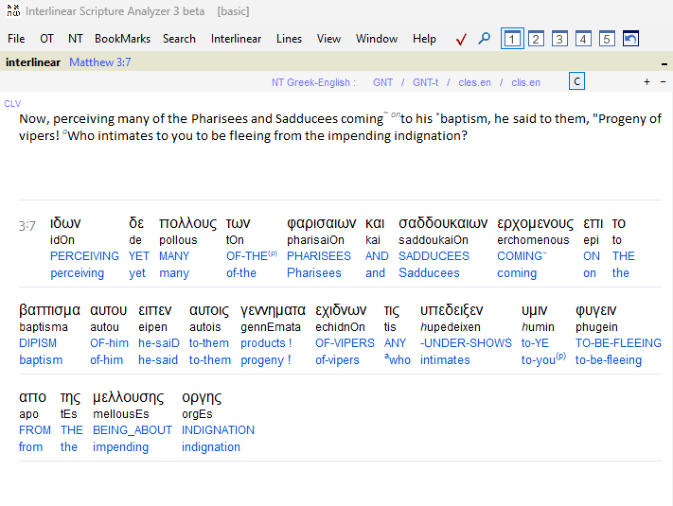673x506 pixels.
Task: Expand the Lines menu
Action: 289,39
